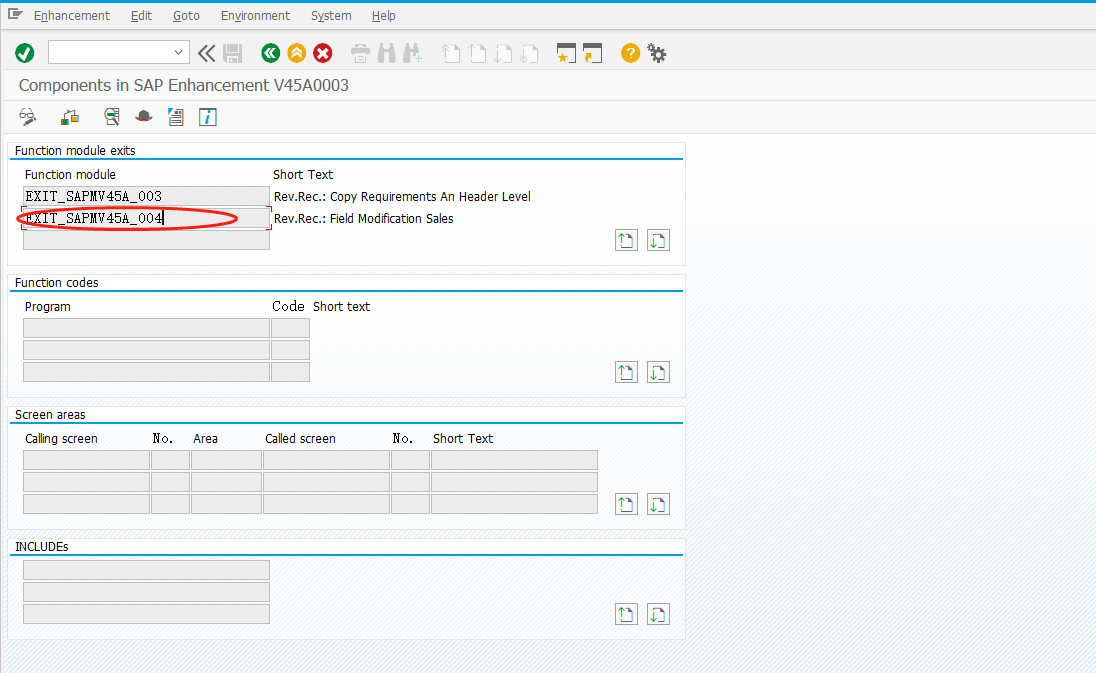1096x673 pixels.
Task: Toggle Display/Change glasses-pencil icon
Action: [x=28, y=117]
